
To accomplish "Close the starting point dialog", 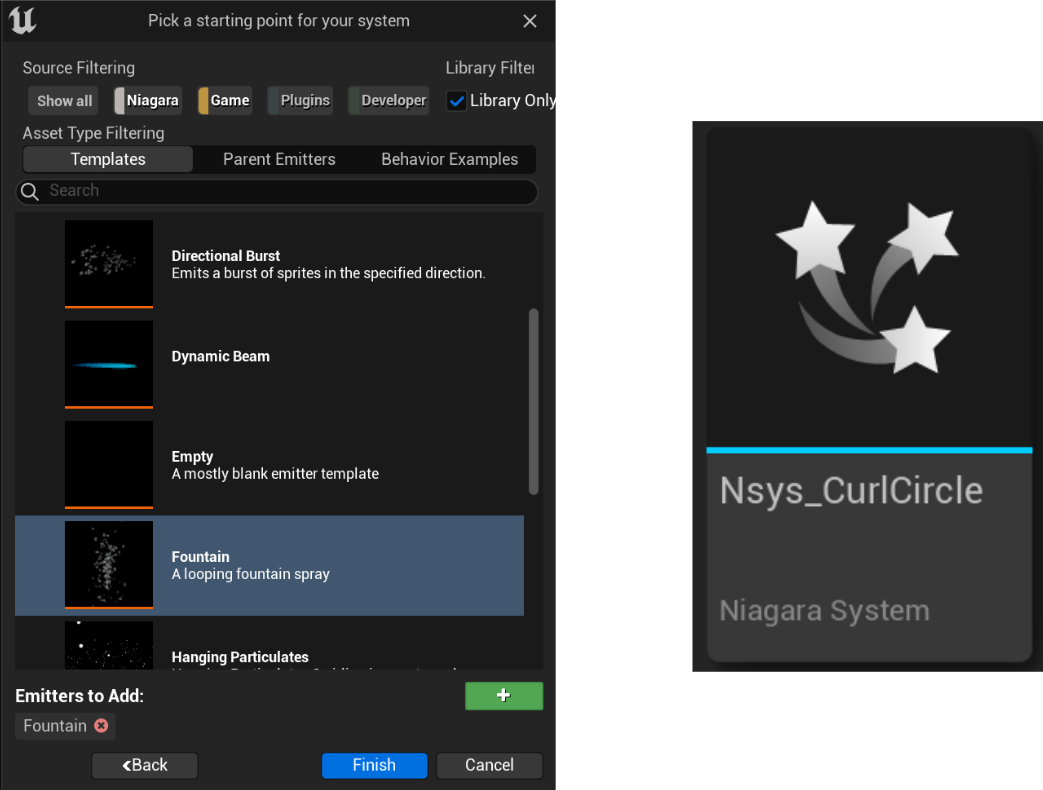I will click(529, 21).
